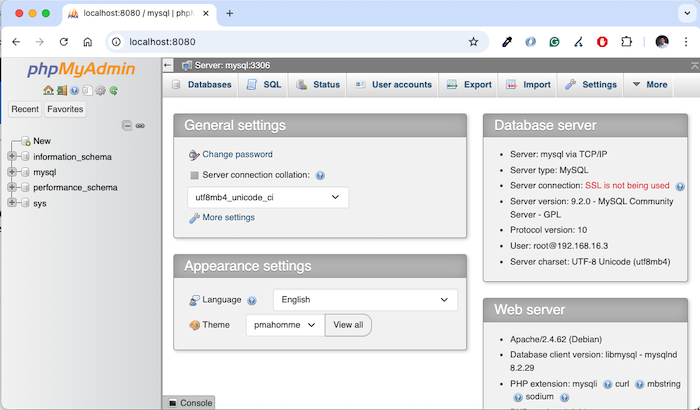The image size is (700, 410).
Task: Close the localhost:8080 browser tab
Action: click(x=206, y=13)
